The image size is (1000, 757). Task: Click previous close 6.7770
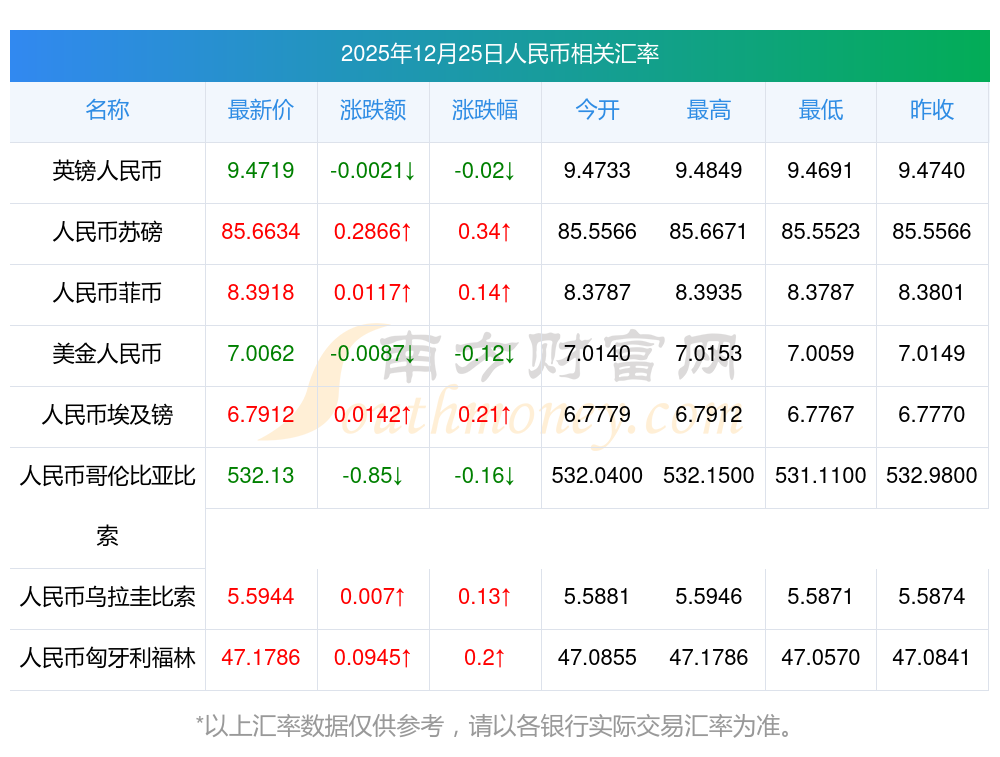932,415
